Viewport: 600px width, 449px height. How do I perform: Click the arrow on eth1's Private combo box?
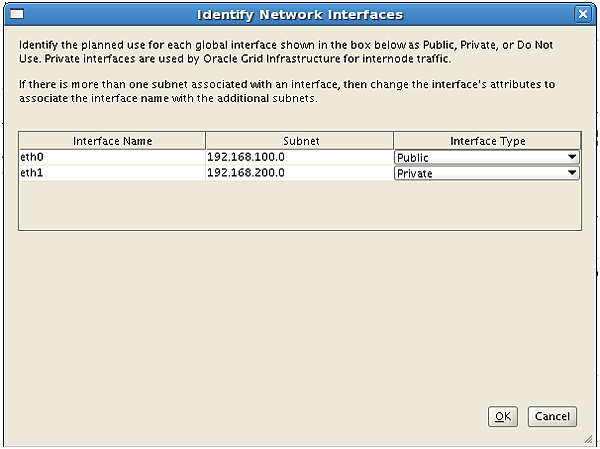(572, 173)
